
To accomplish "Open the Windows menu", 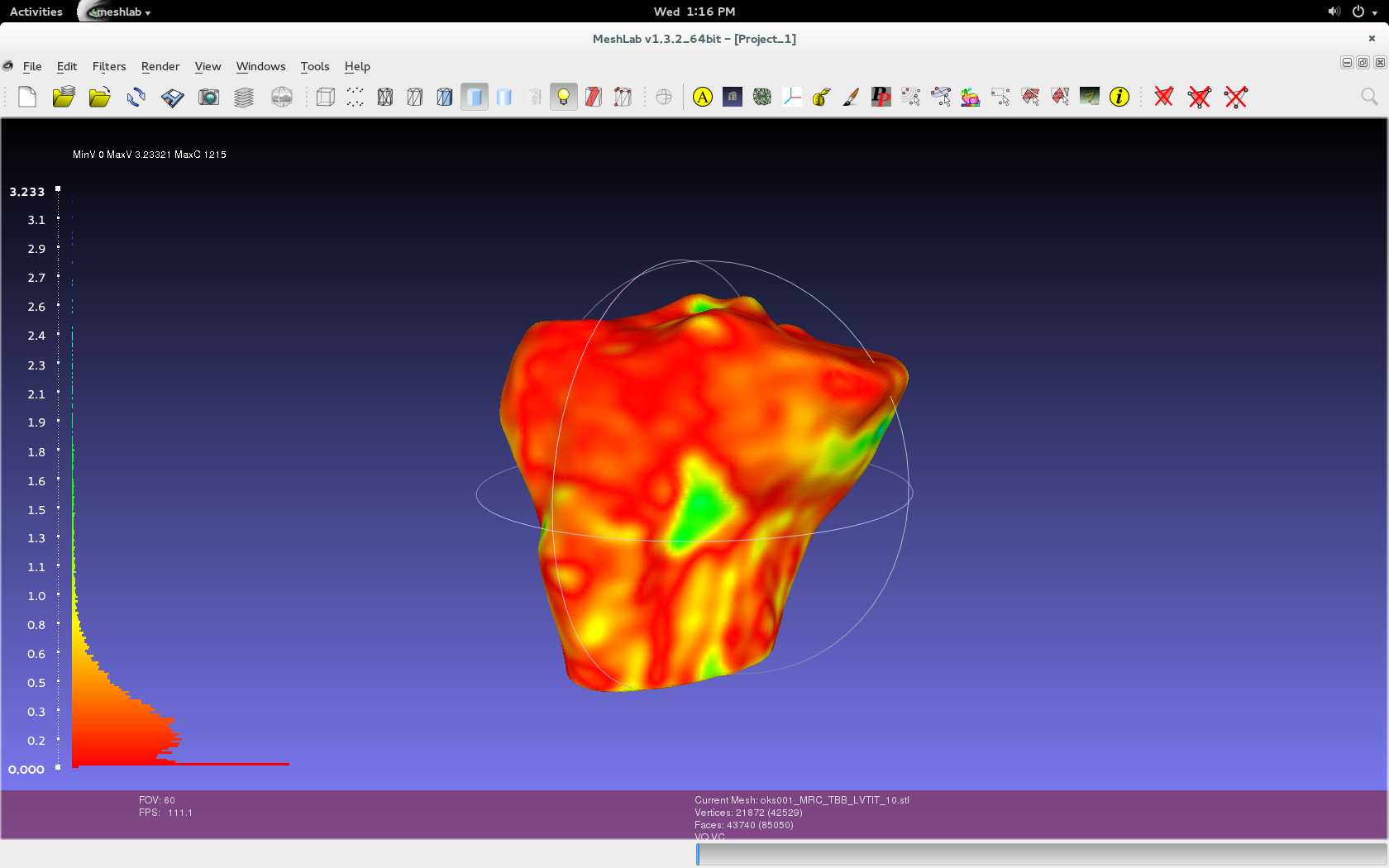I will pyautogui.click(x=261, y=66).
